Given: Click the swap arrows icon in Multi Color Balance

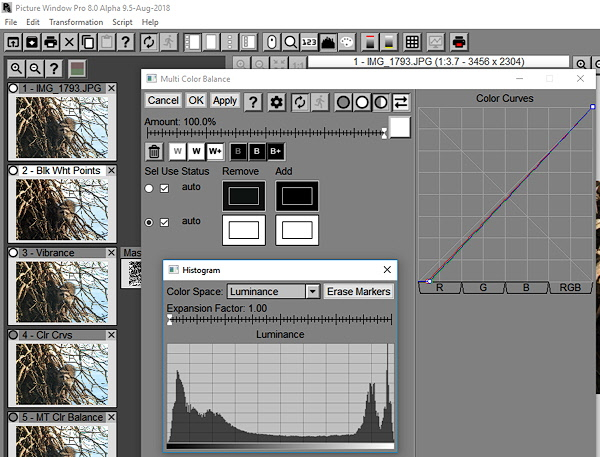Looking at the screenshot, I should pos(401,102).
